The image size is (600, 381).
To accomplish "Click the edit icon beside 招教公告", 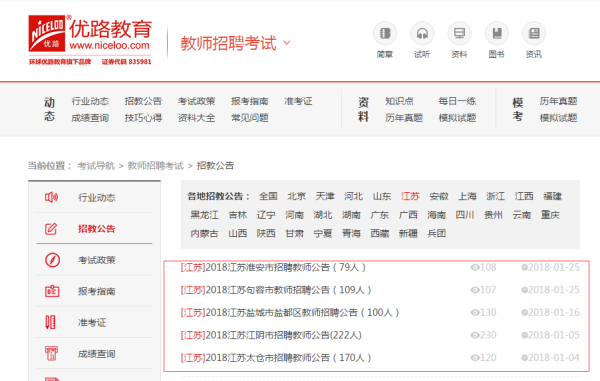I will (51, 229).
